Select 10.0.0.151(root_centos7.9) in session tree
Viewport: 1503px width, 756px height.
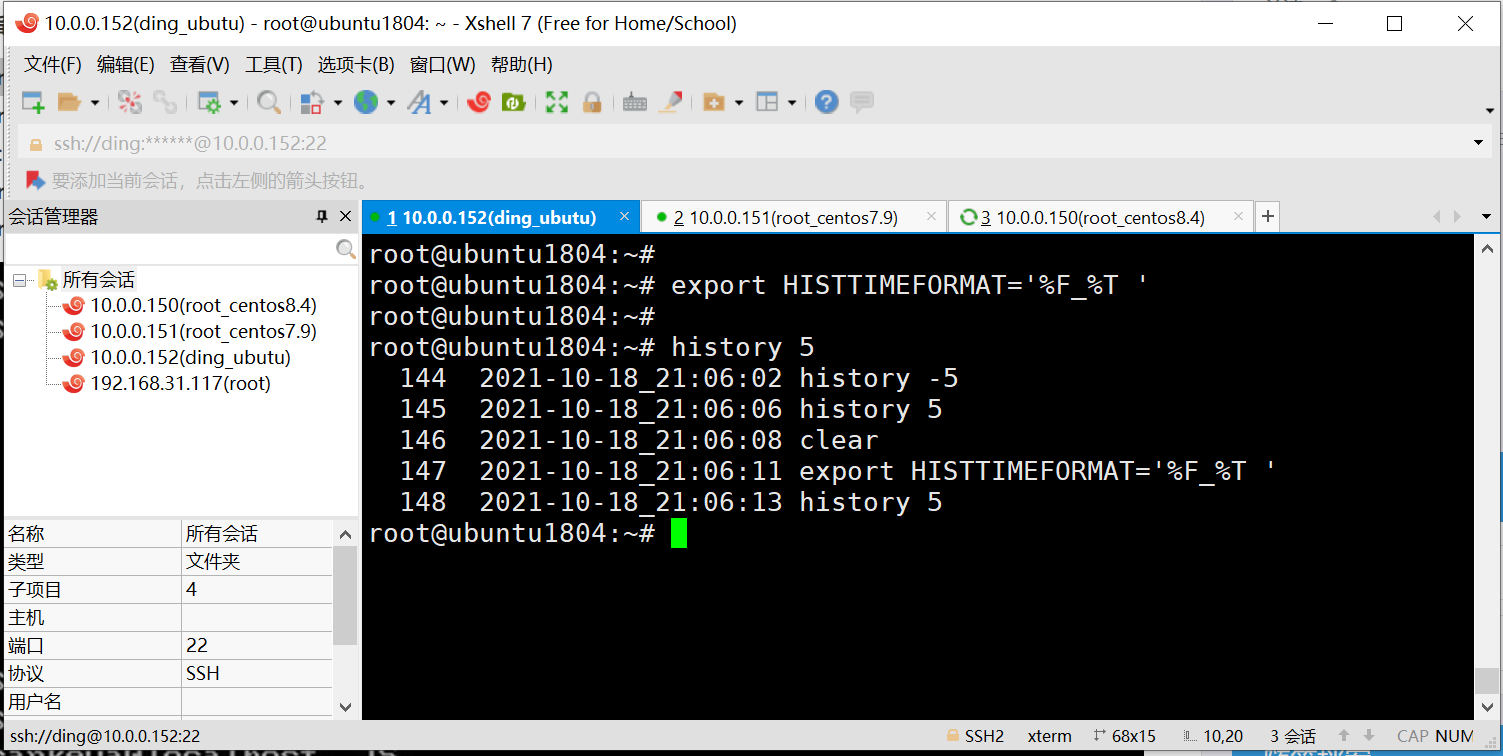[x=203, y=331]
